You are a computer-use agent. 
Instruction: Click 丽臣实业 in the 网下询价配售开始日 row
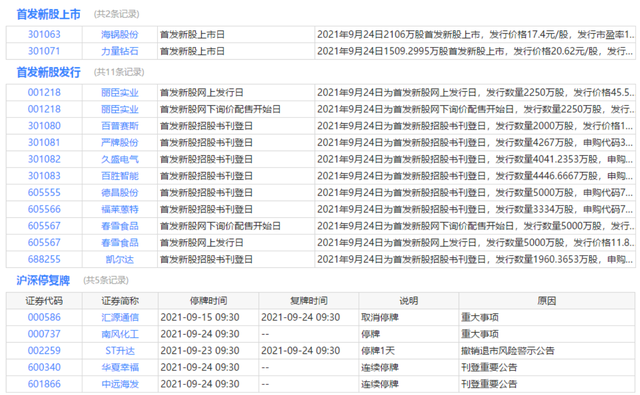click(120, 109)
